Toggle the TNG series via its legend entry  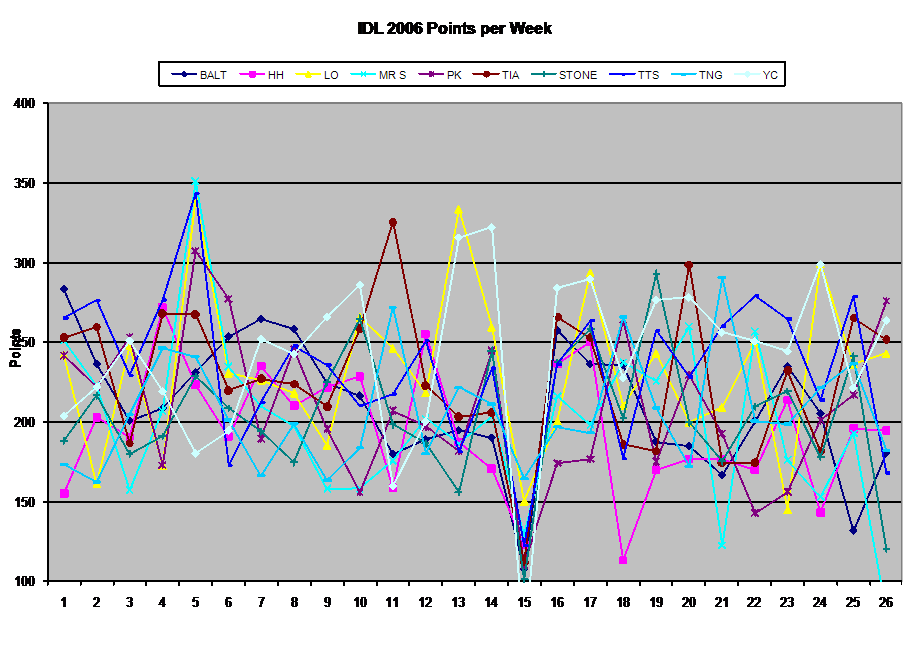[700, 74]
